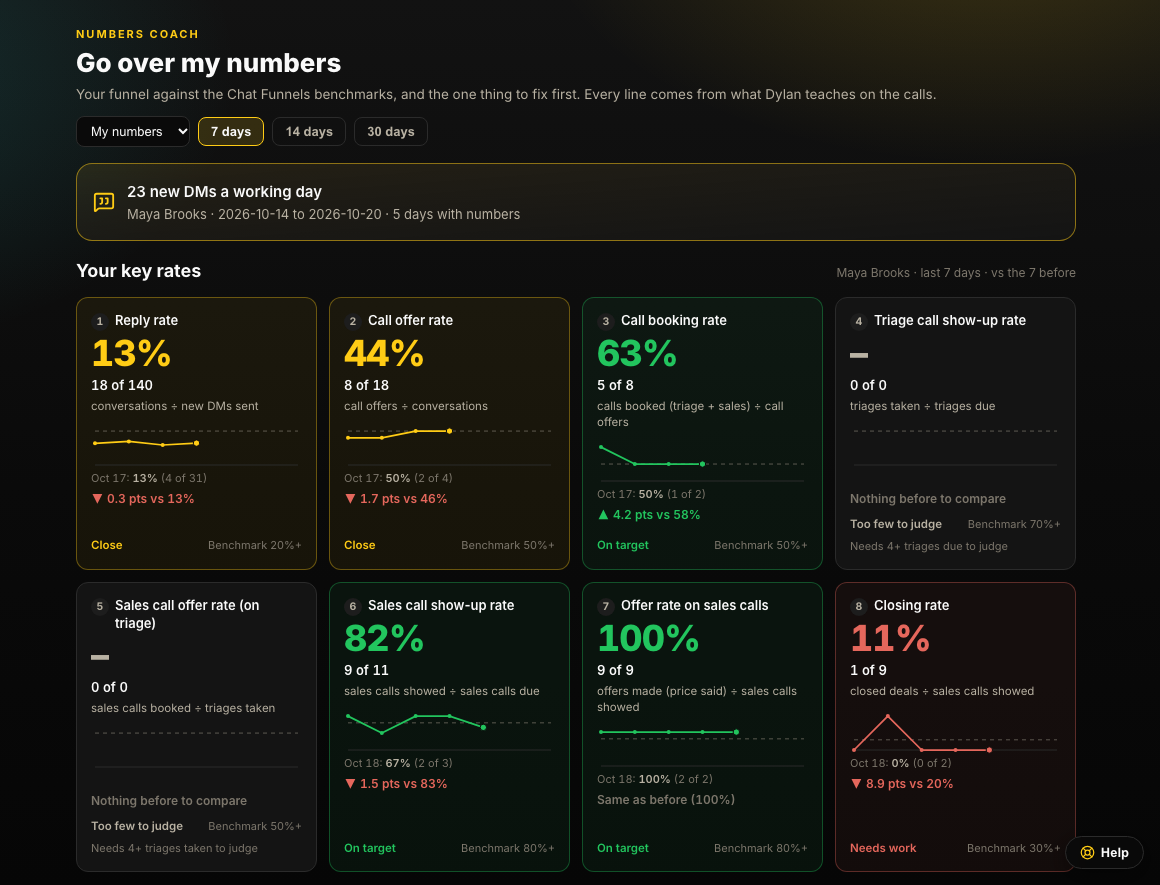Viewport: 1160px width, 885px height.
Task: Click the number 7 badge on Offer rate
Action: point(606,606)
